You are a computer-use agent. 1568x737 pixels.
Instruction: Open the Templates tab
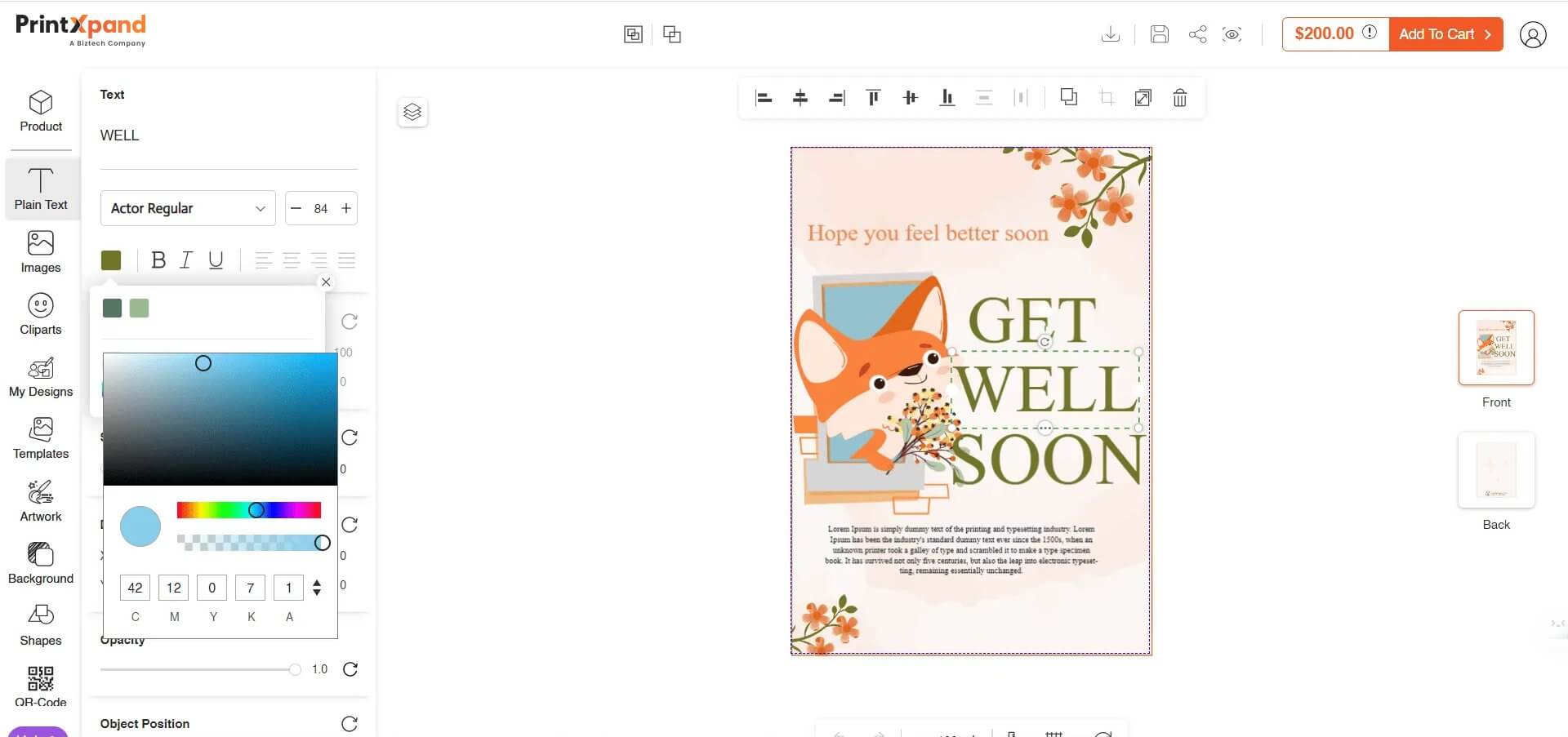click(41, 438)
